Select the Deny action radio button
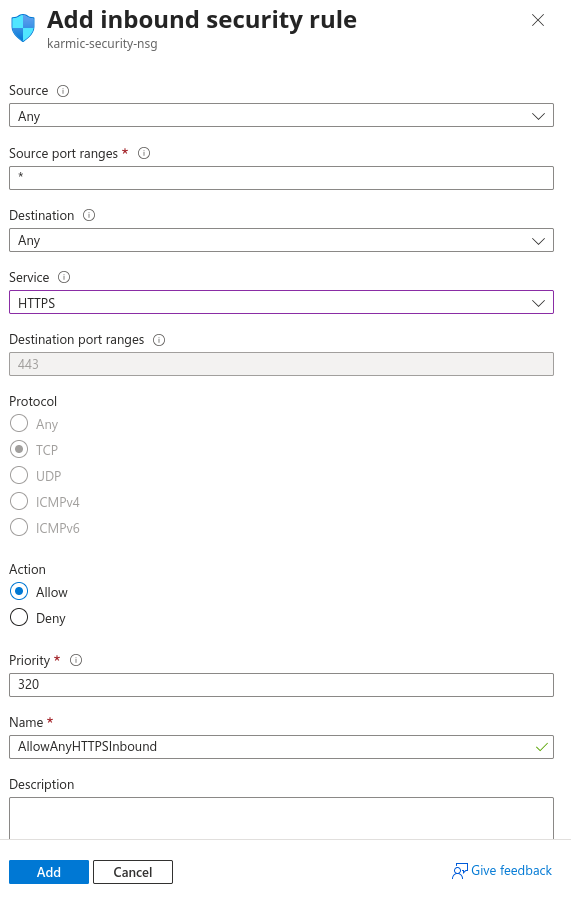The image size is (571, 903). (19, 617)
